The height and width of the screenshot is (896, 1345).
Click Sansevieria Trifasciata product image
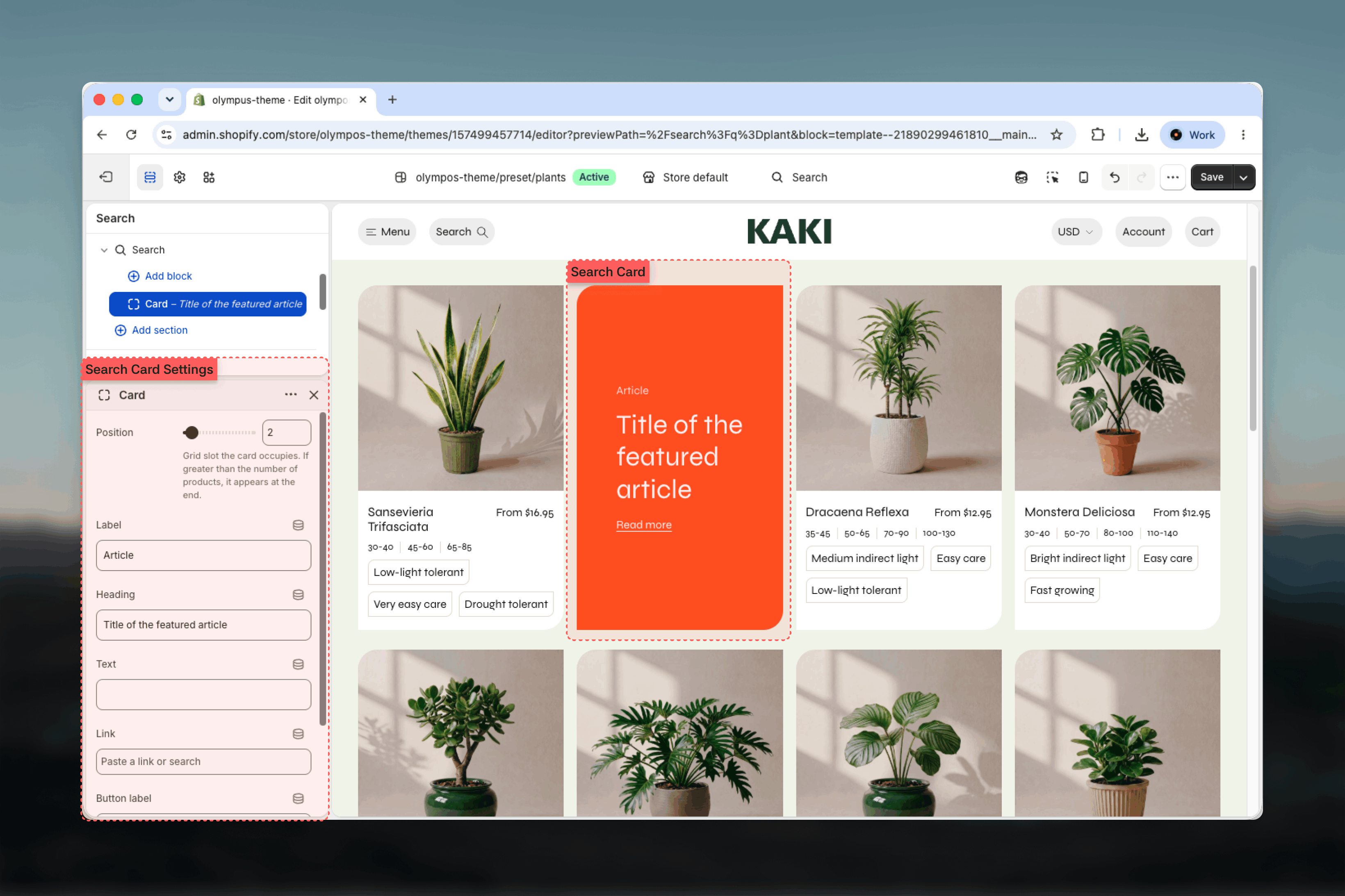click(x=461, y=388)
